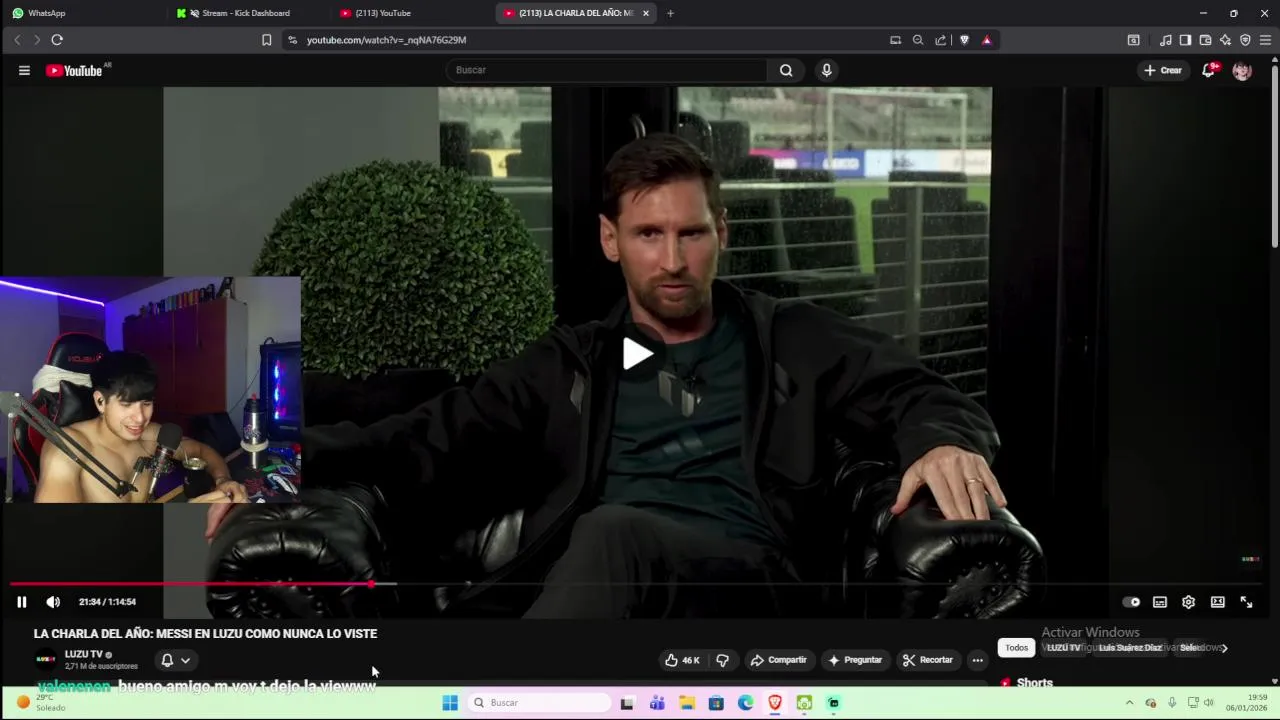
Task: Toggle subtitles with the captions icon
Action: pyautogui.click(x=1160, y=602)
